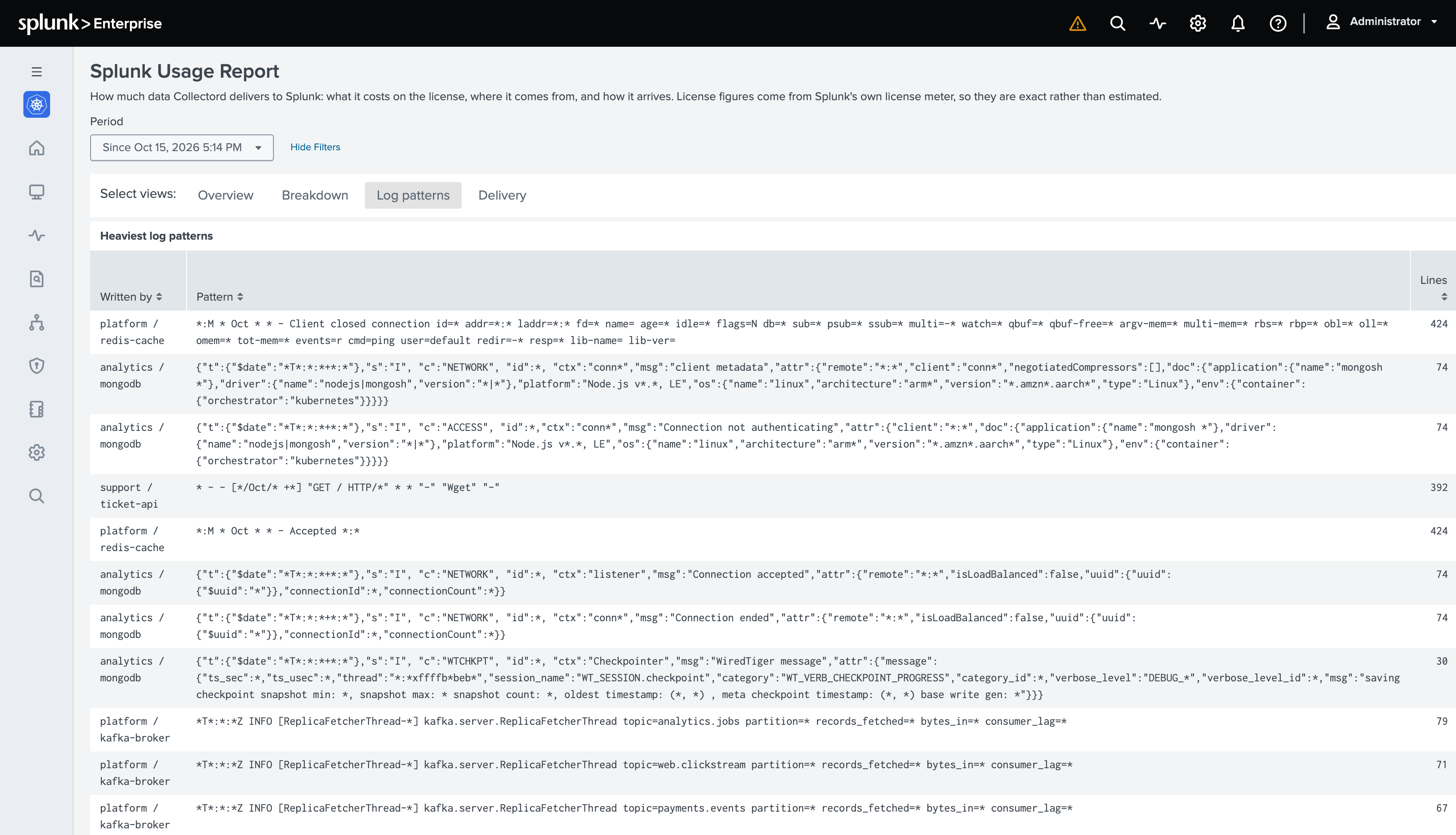Screen dimensions: 1456x835
Task: Open the help question mark icon
Action: pos(1278,23)
